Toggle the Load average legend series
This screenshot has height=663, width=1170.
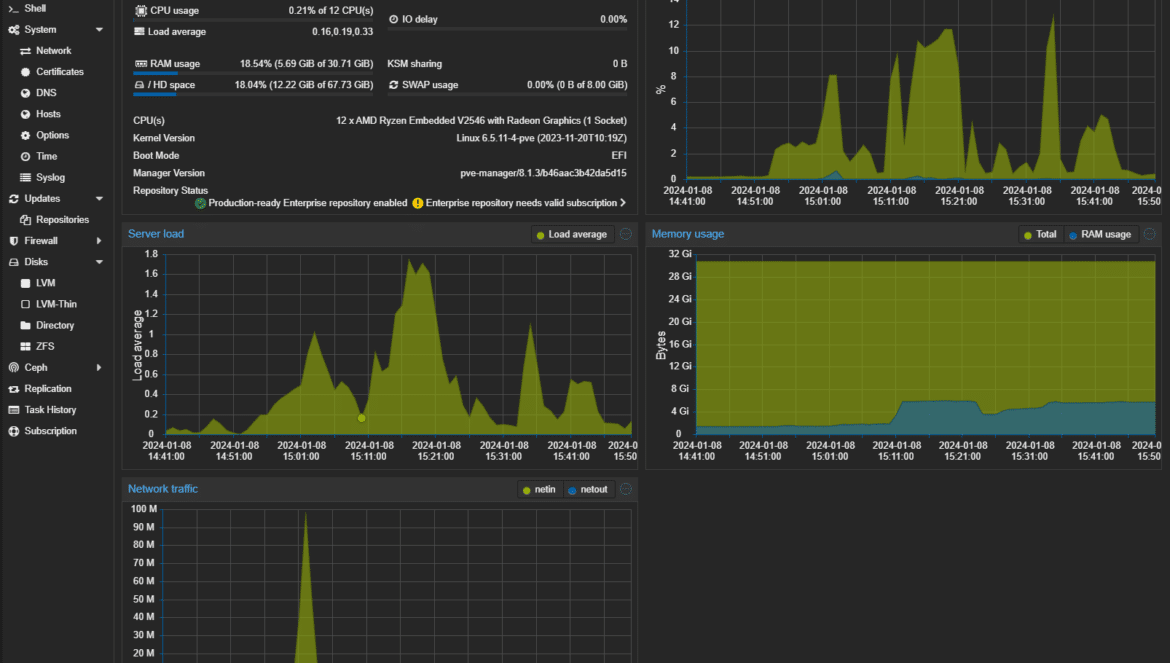pos(572,235)
